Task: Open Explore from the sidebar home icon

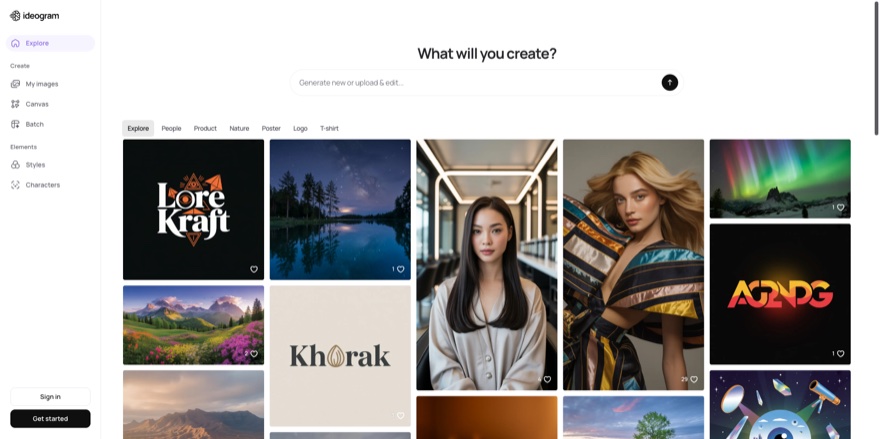Action: pos(15,43)
